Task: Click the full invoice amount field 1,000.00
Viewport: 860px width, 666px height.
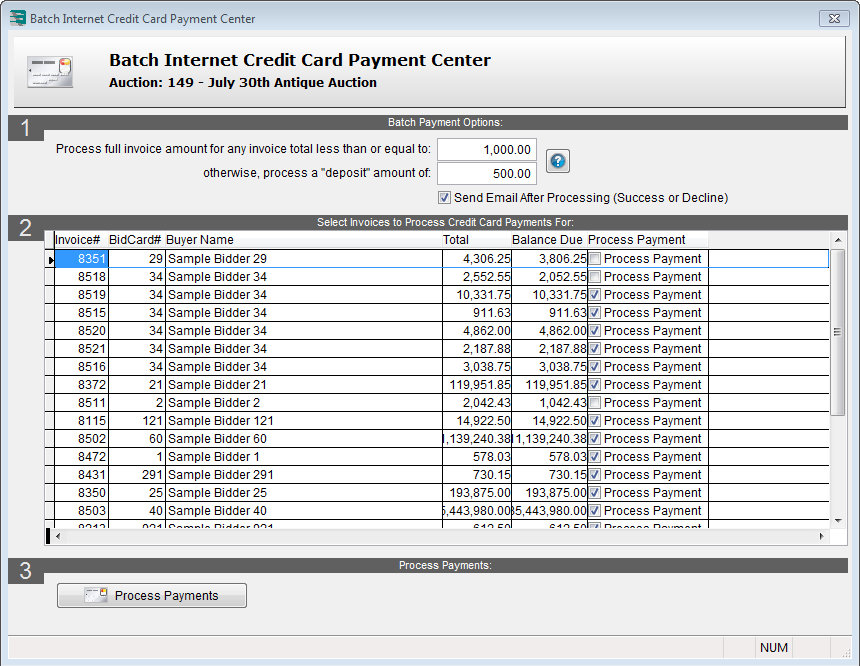Action: coord(487,150)
